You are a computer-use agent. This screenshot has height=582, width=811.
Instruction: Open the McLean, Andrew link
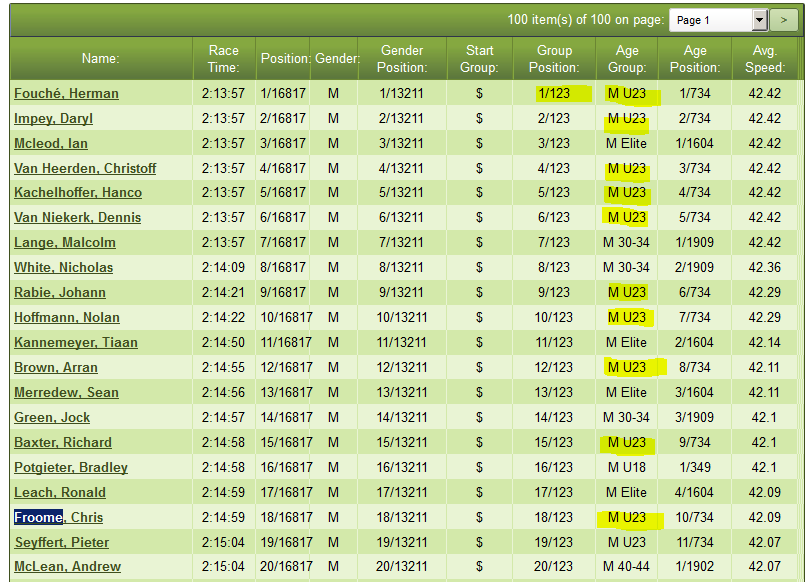(67, 567)
